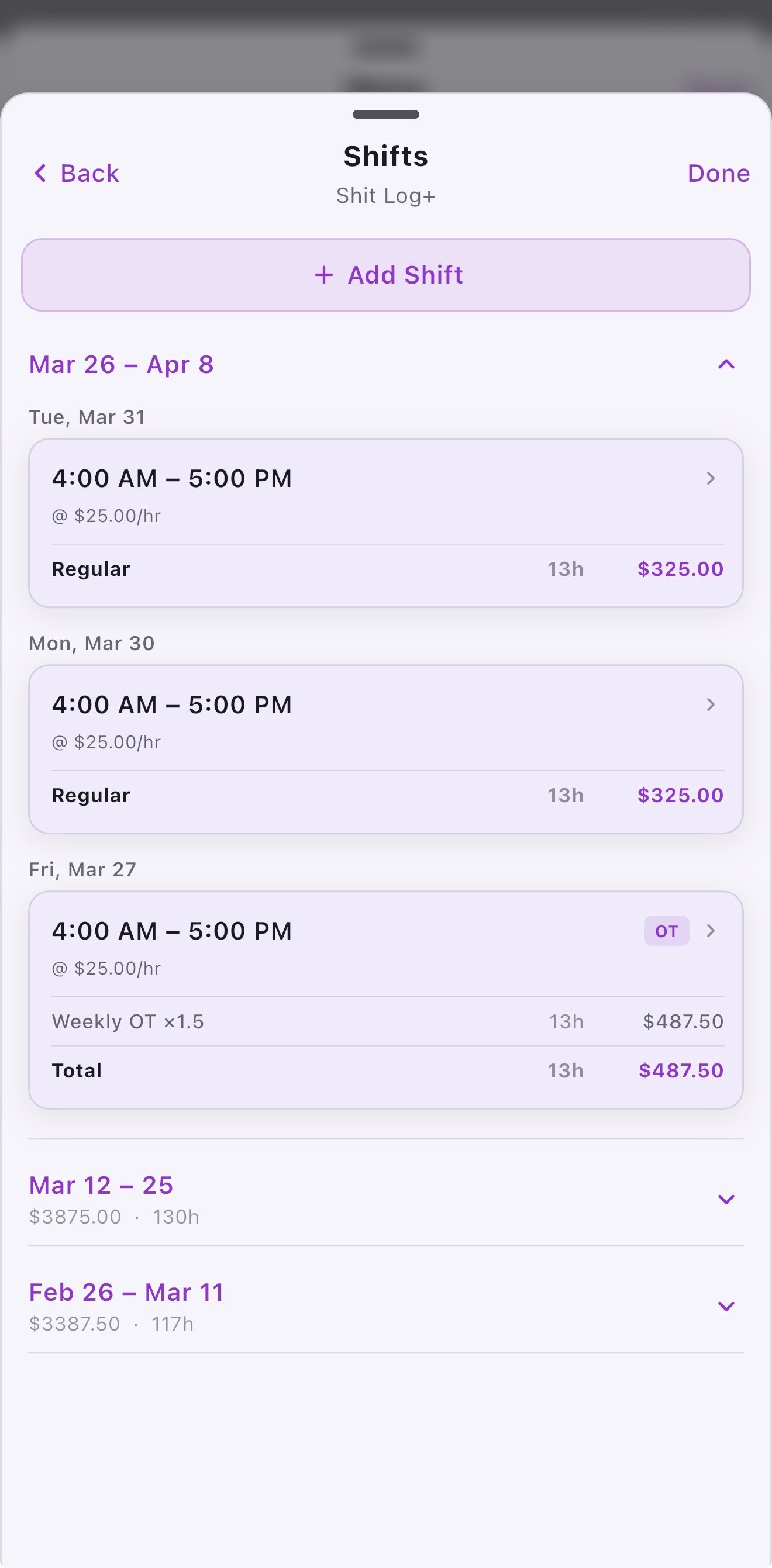Tap the Weekly OT ×1.5 row
This screenshot has height=1568, width=772.
pos(128,1021)
